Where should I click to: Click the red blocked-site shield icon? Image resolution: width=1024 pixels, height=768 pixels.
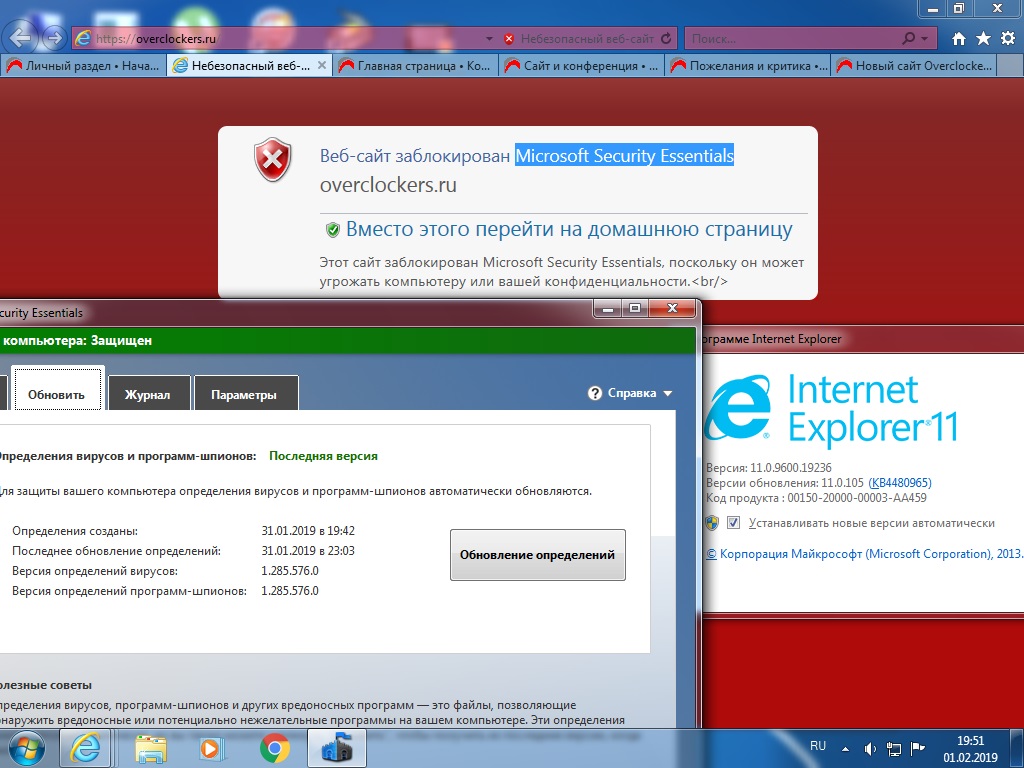coord(272,159)
